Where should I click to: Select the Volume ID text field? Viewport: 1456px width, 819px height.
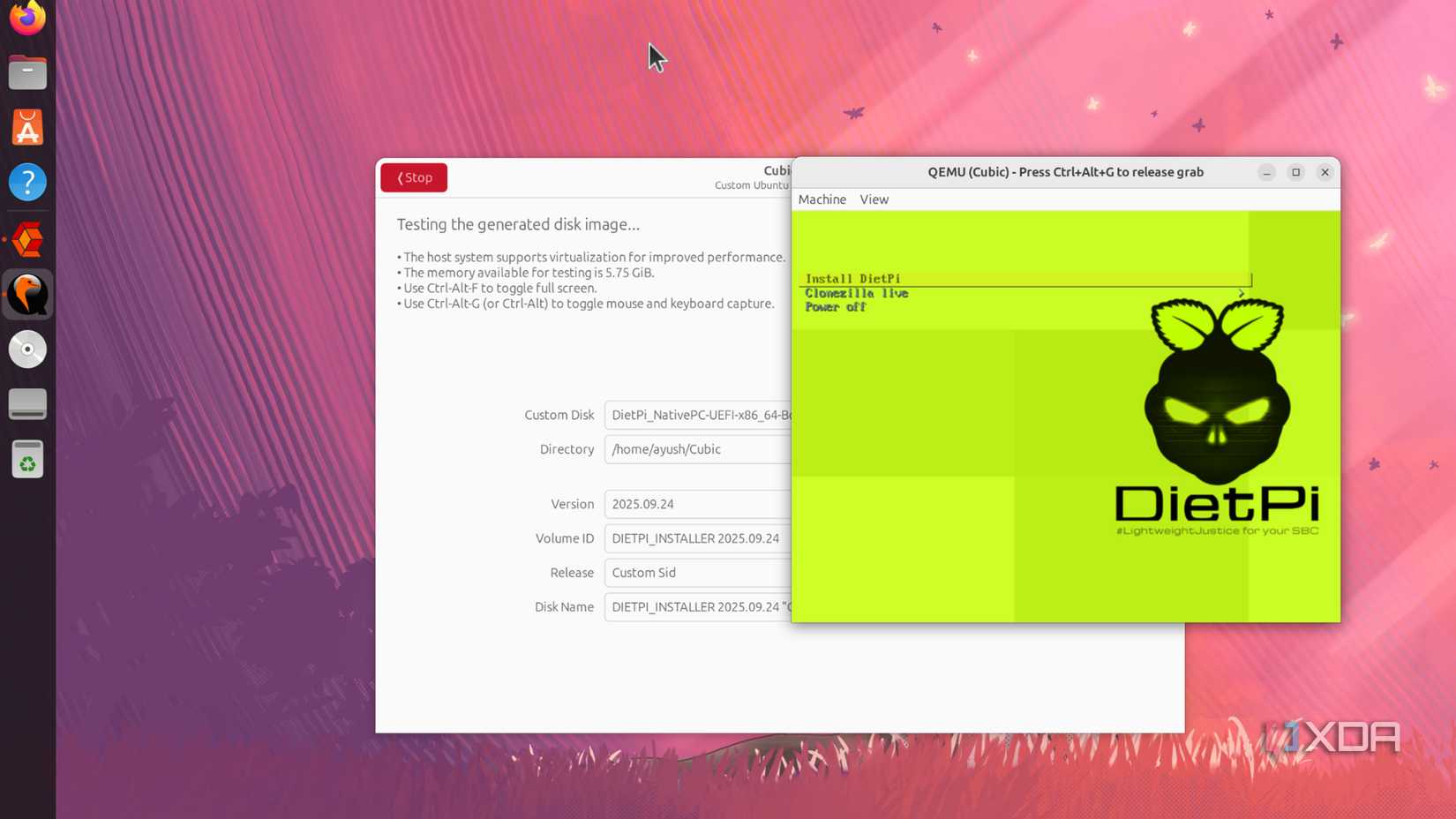point(697,538)
